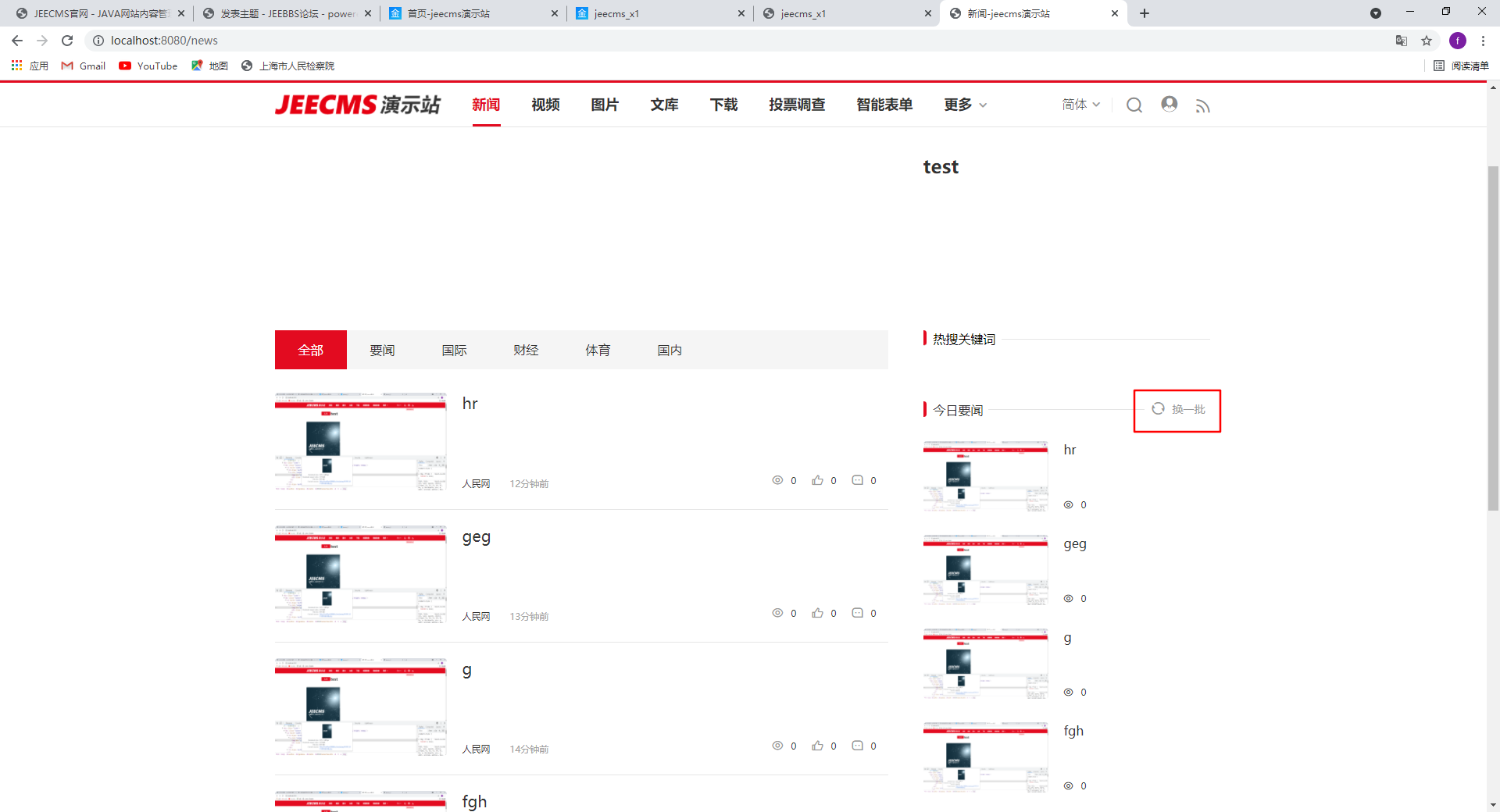The width and height of the screenshot is (1500, 812).
Task: Open the RSS feed icon
Action: click(1202, 105)
